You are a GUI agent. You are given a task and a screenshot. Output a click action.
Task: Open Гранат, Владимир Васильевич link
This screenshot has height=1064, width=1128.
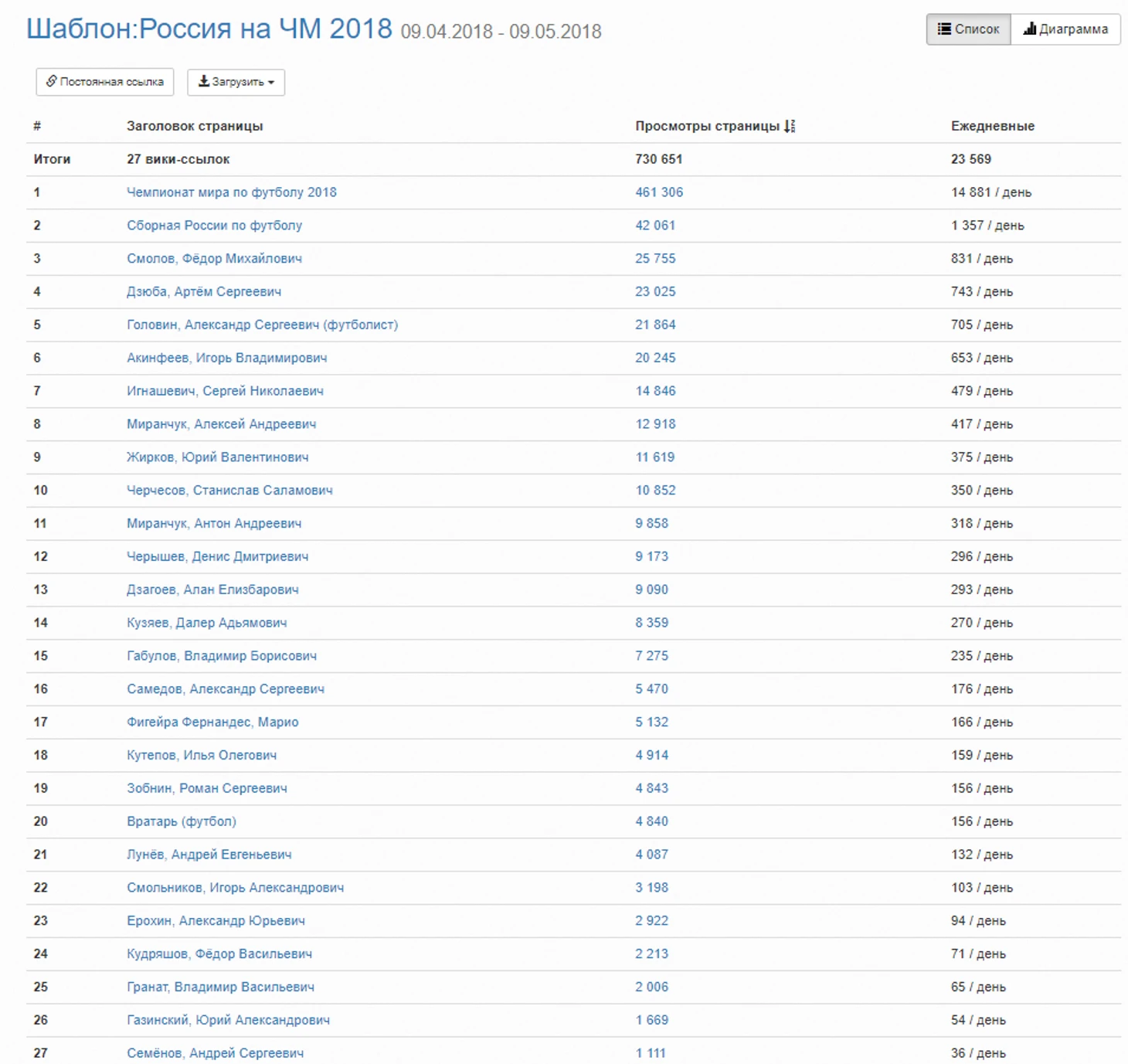[220, 987]
